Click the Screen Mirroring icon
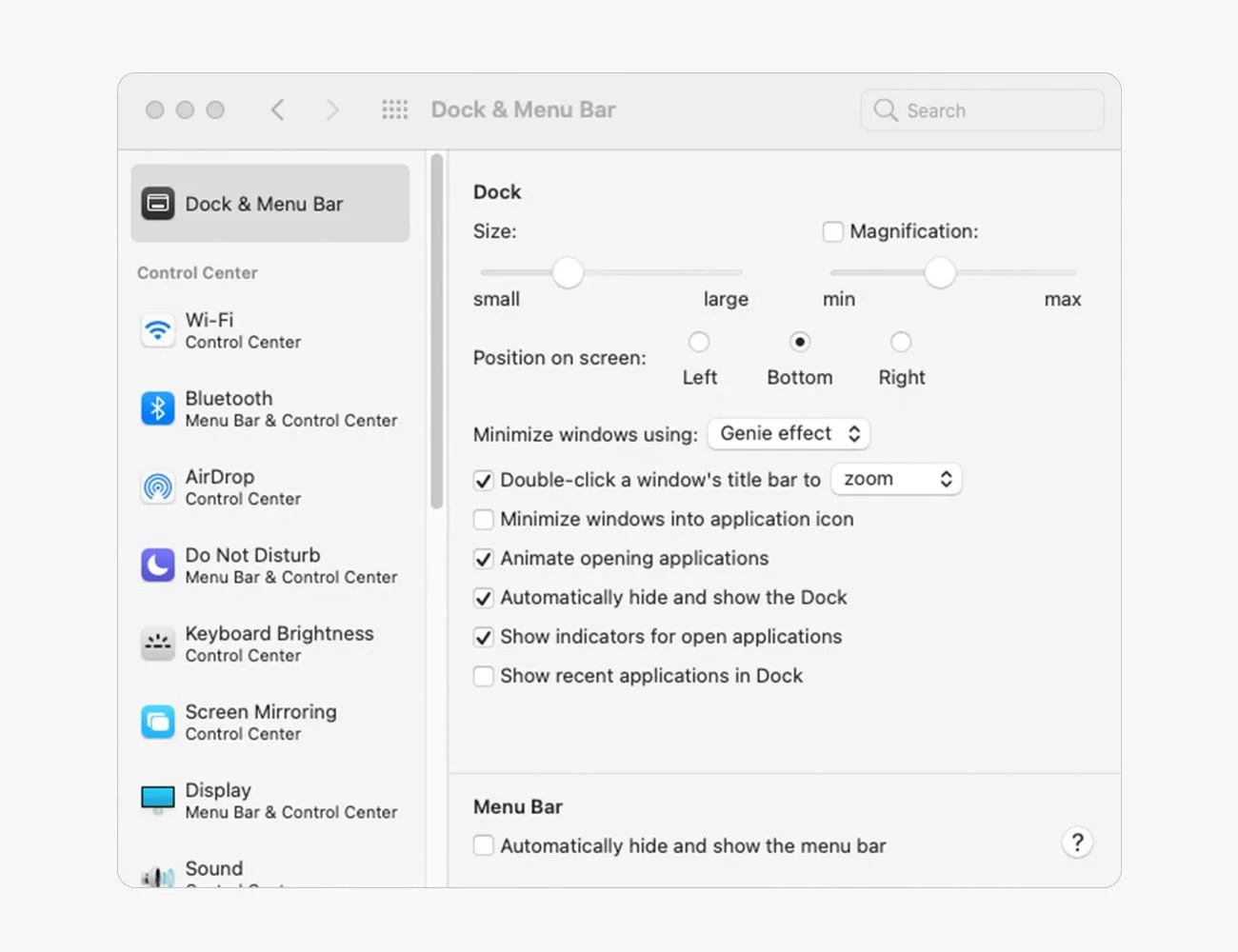The width and height of the screenshot is (1238, 952). (157, 722)
